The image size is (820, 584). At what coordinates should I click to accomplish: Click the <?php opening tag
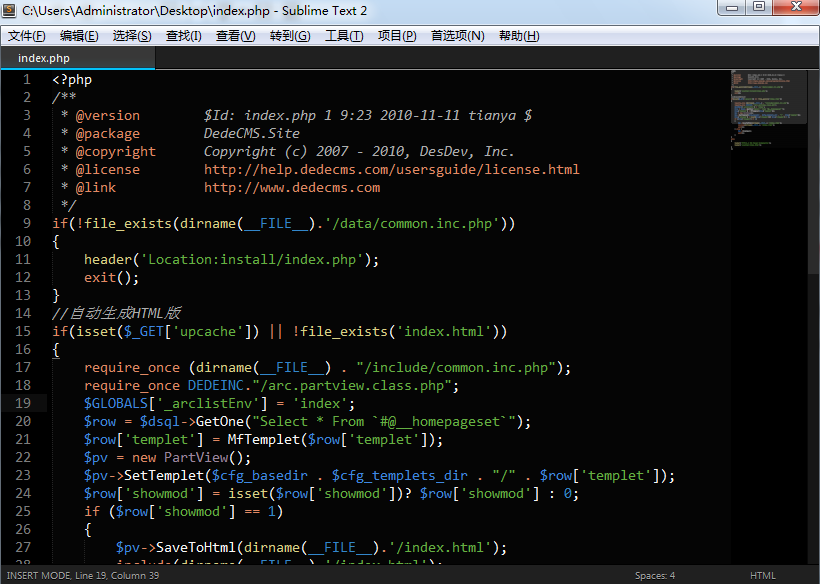72,79
